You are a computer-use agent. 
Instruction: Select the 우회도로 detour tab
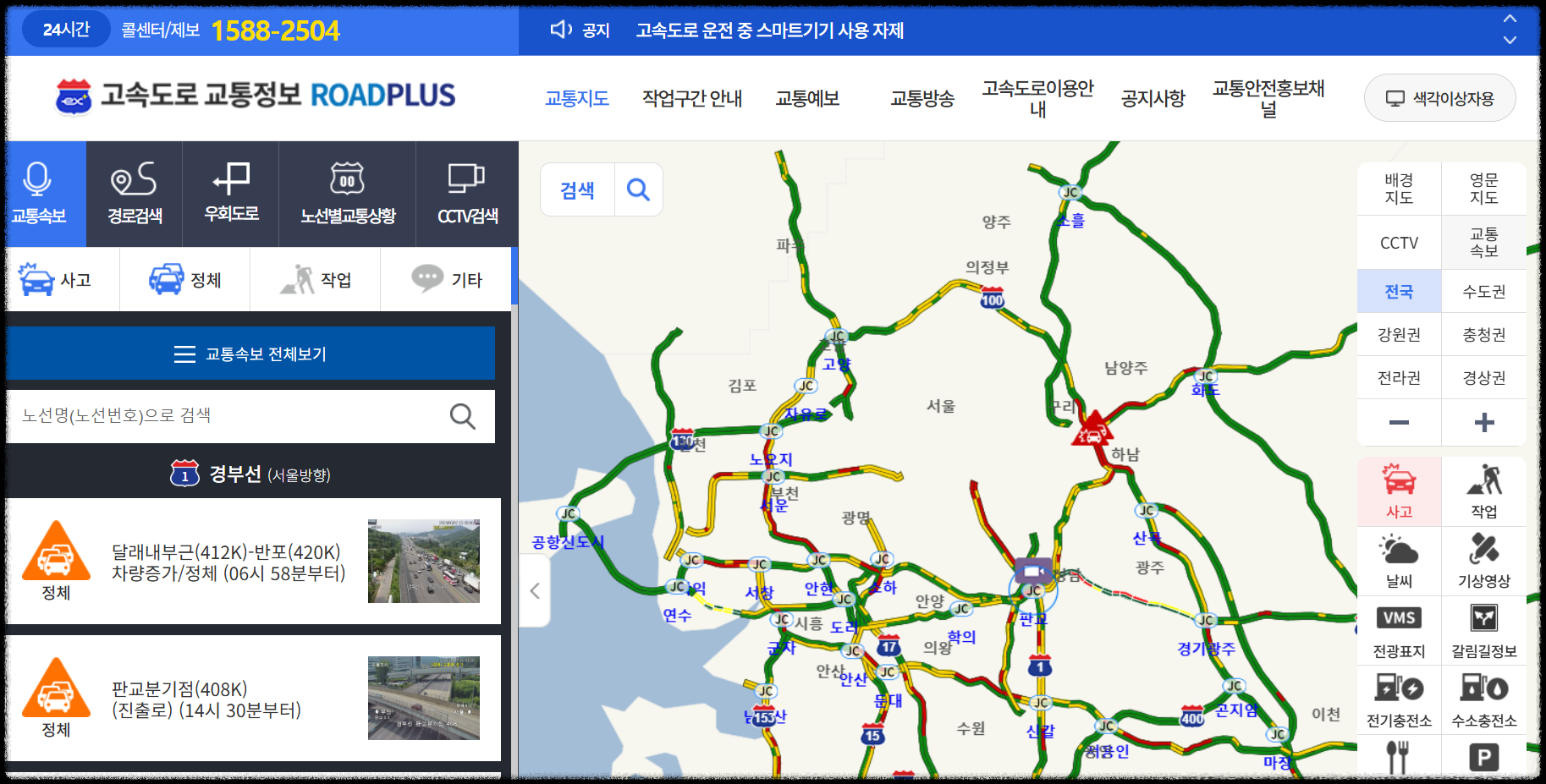(231, 194)
